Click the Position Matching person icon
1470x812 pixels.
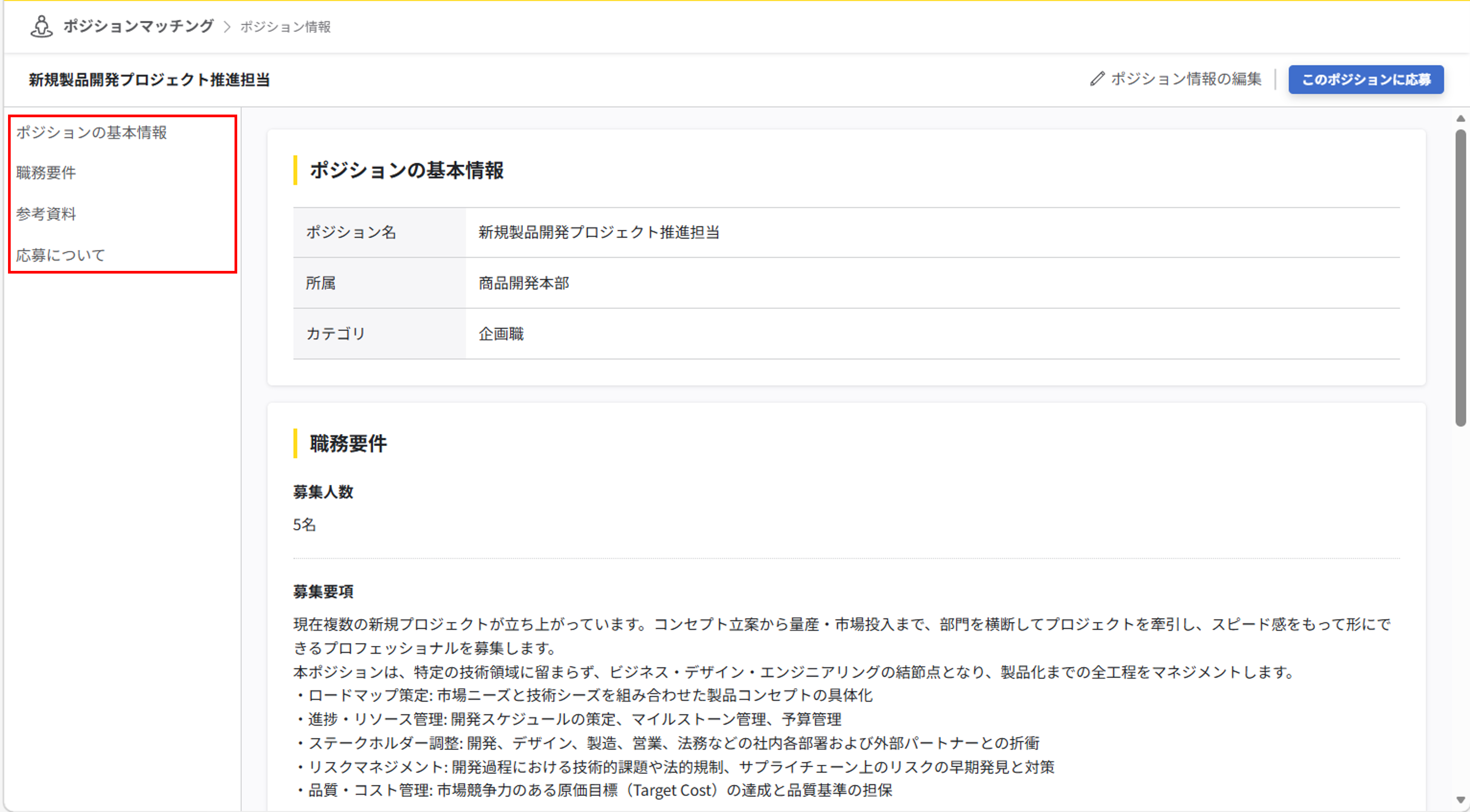pyautogui.click(x=41, y=26)
